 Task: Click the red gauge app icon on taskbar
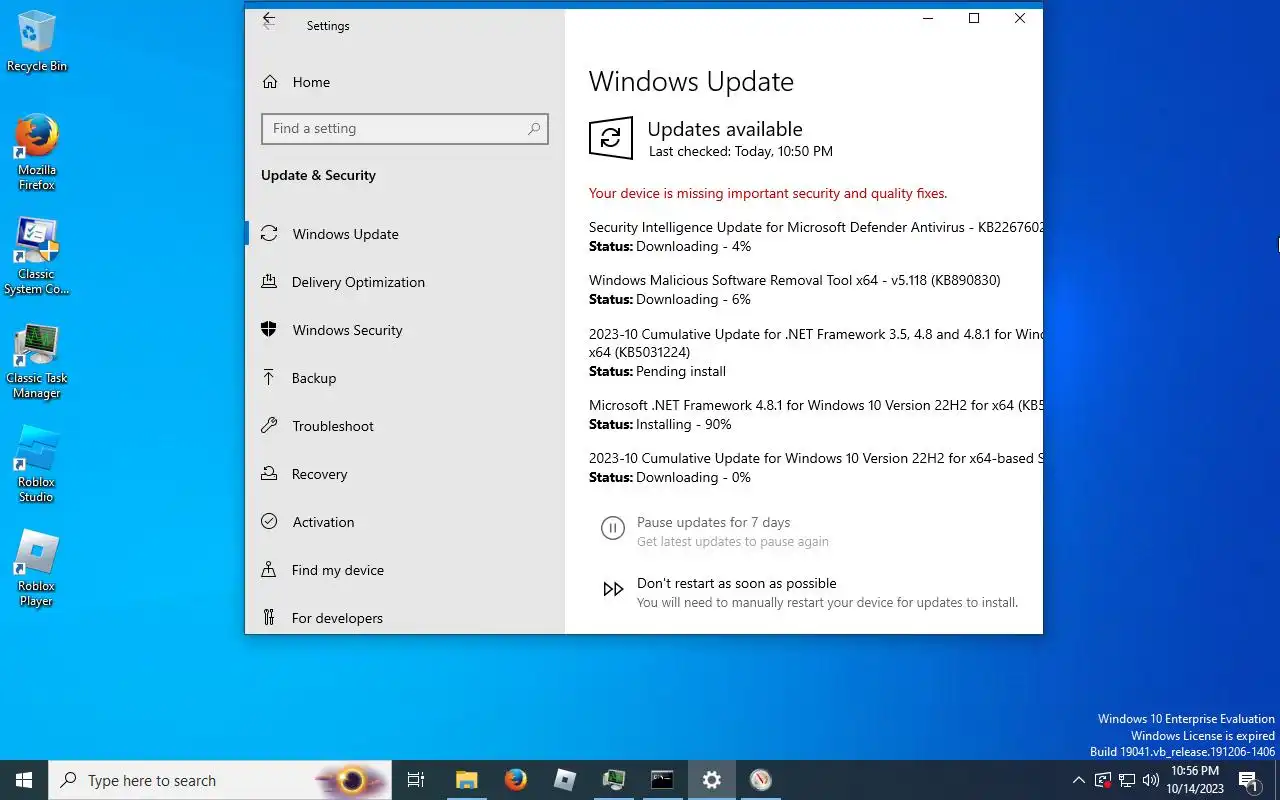point(760,780)
